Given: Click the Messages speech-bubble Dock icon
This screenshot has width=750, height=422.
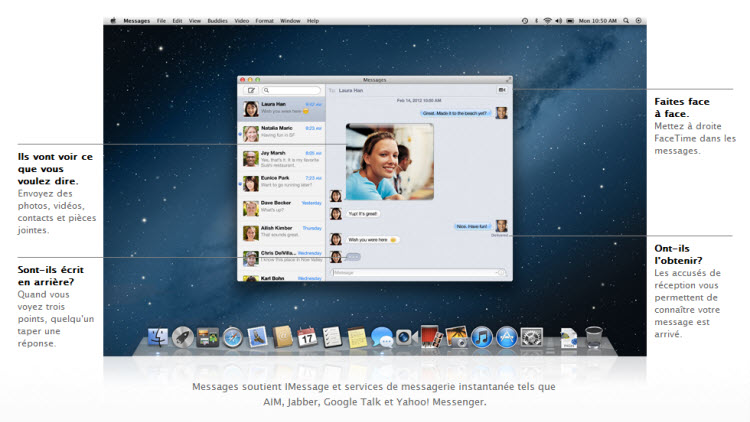Looking at the screenshot, I should tap(382, 337).
